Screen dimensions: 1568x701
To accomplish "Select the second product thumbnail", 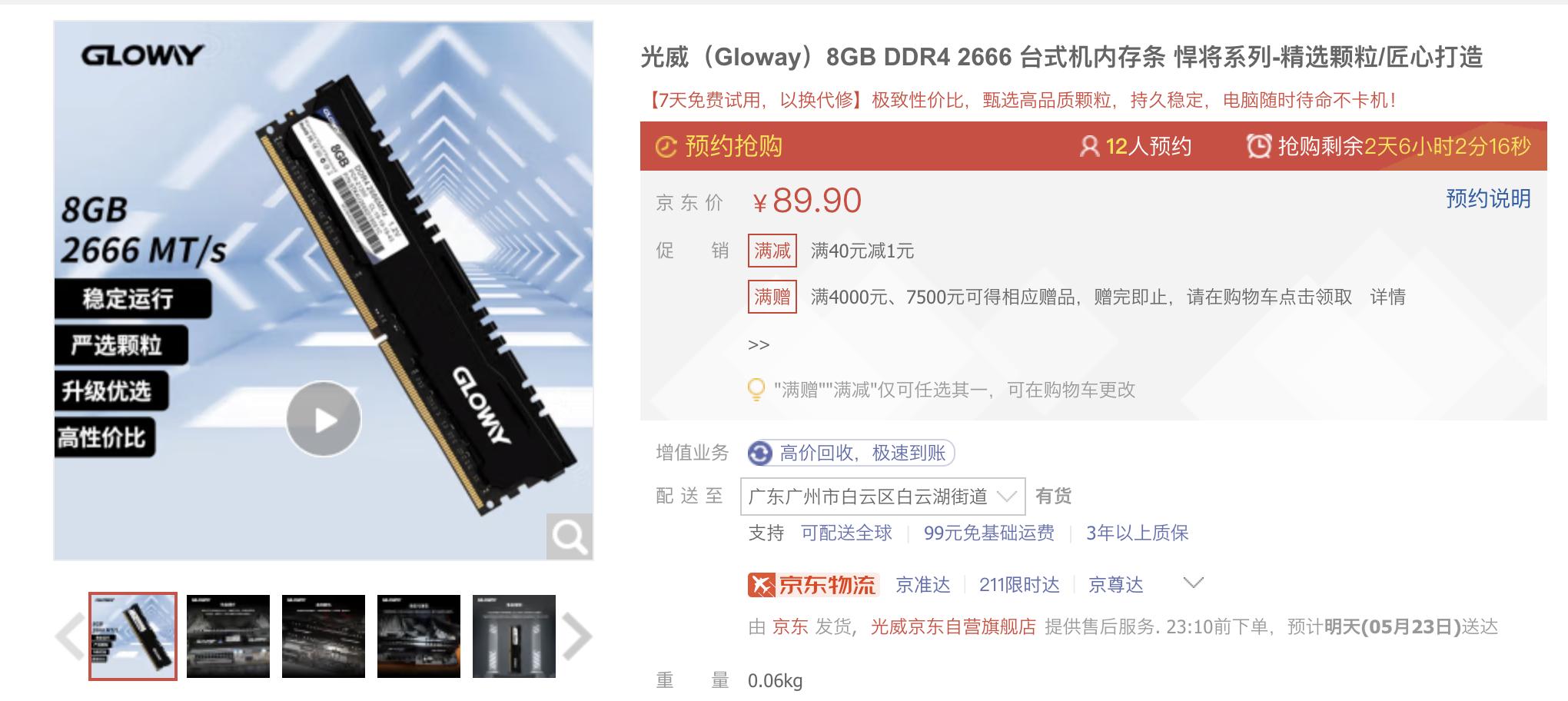I will click(228, 636).
